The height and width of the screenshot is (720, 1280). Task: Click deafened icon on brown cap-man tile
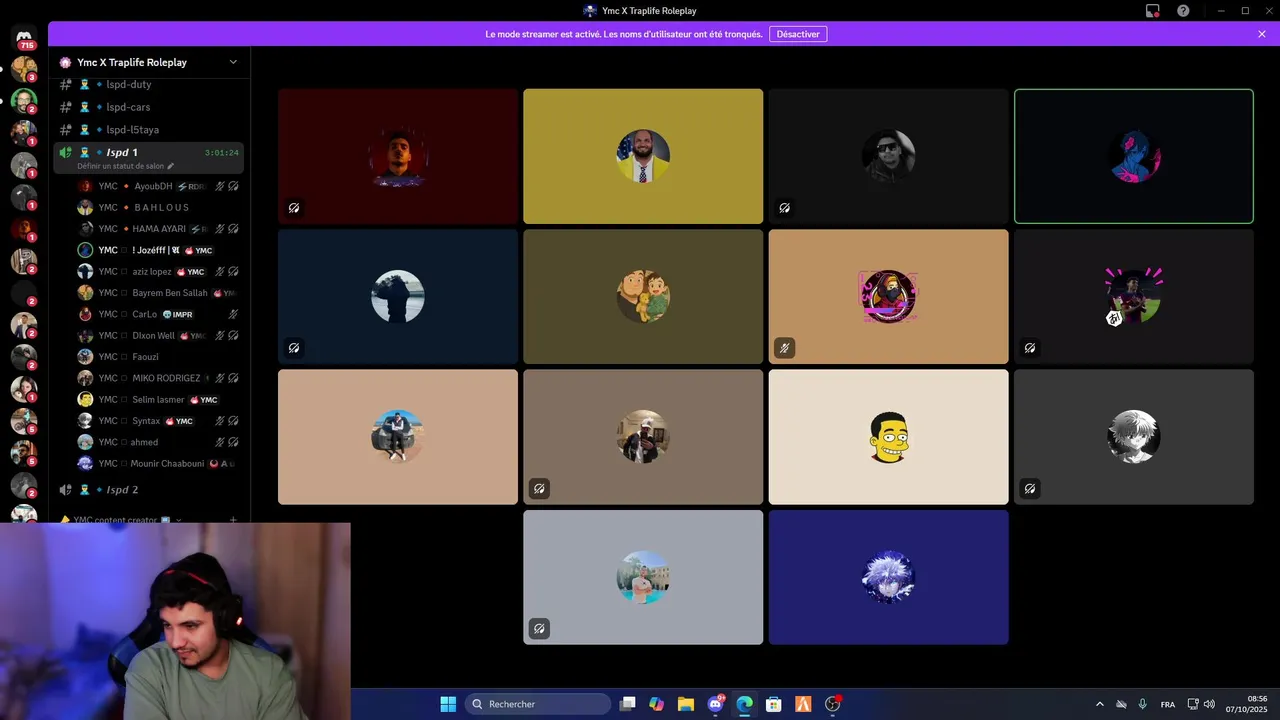point(539,489)
